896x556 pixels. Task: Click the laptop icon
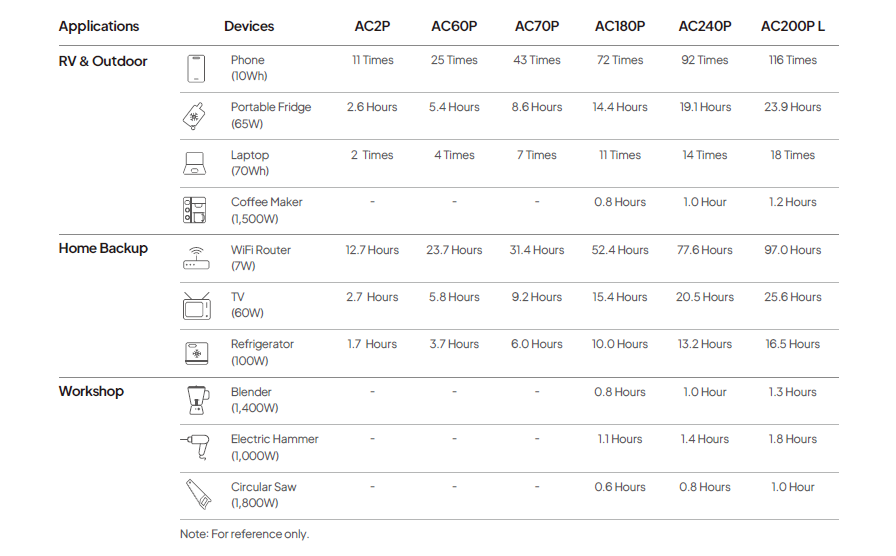pyautogui.click(x=195, y=163)
